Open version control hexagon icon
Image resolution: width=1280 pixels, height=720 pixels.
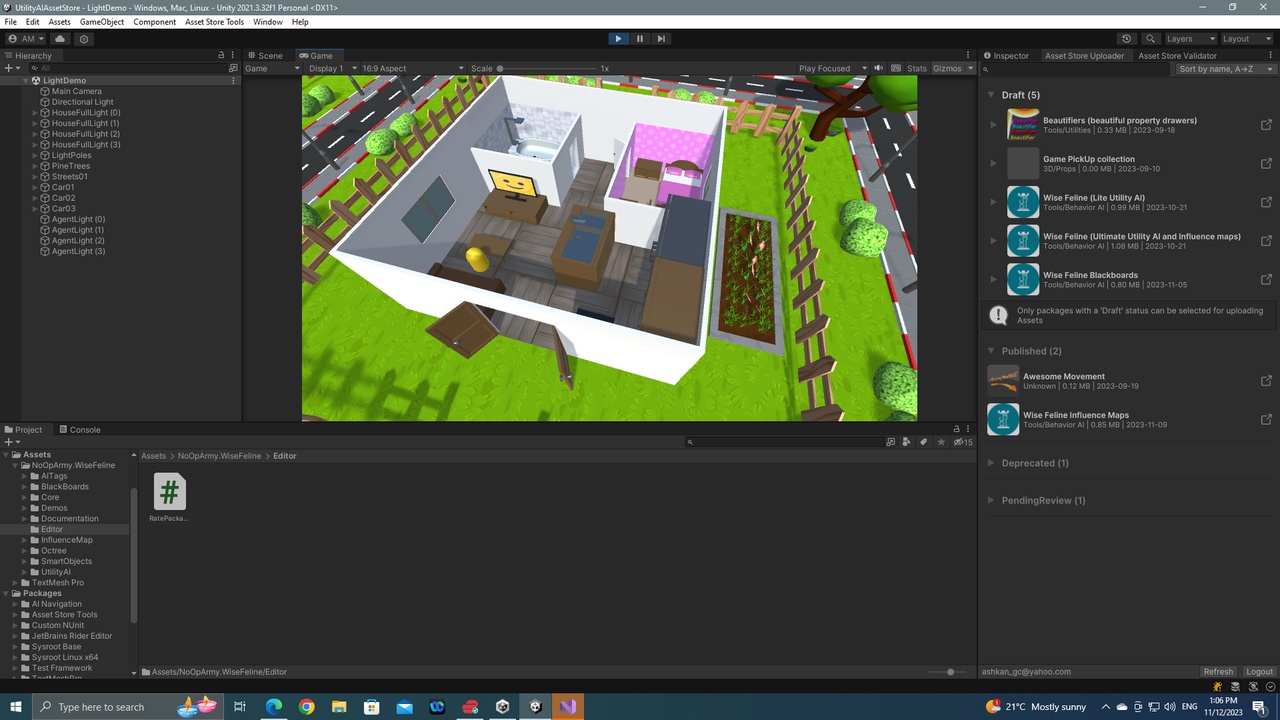[x=84, y=39]
